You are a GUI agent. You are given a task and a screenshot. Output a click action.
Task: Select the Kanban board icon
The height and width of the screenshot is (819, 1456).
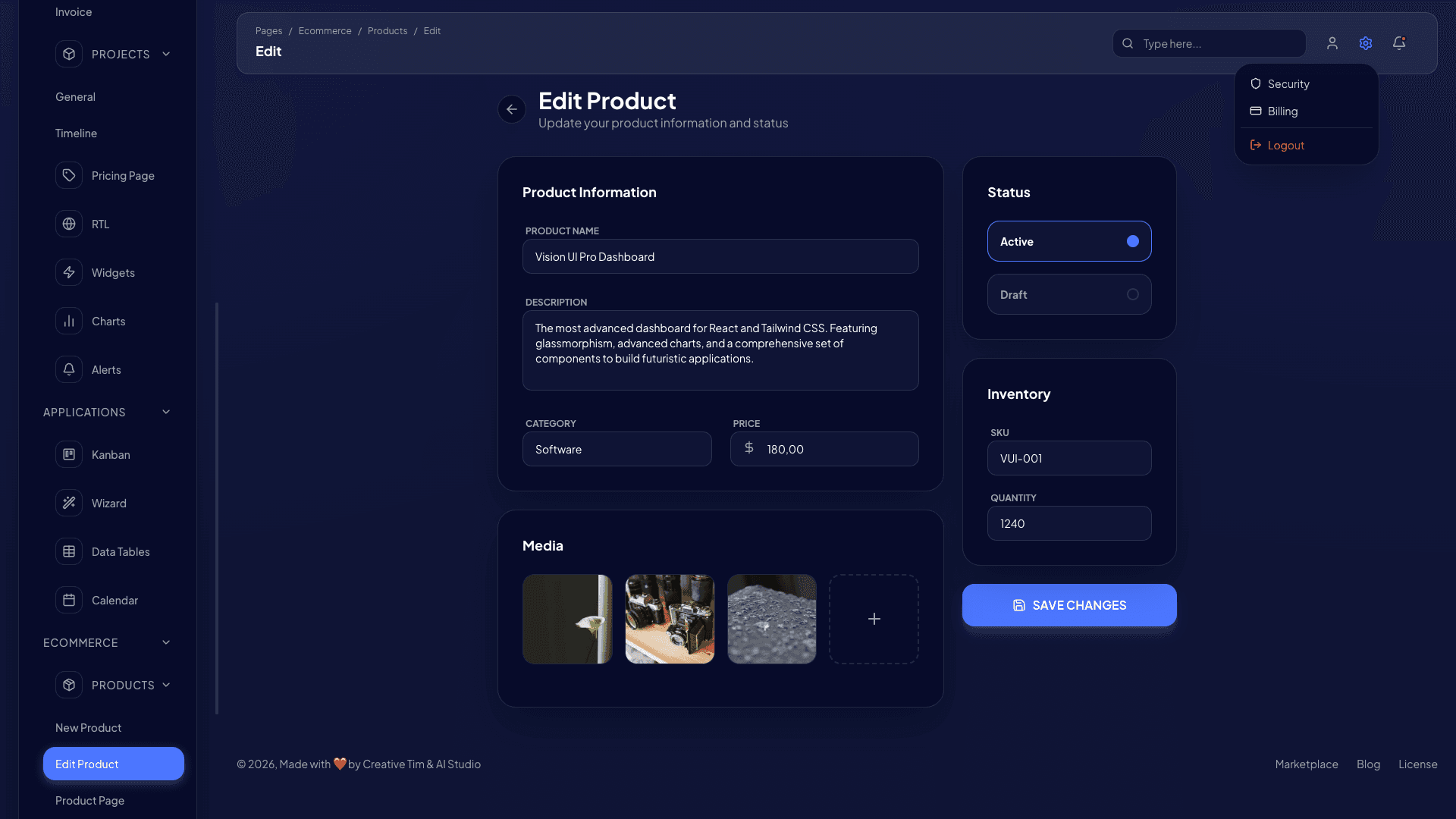coord(69,454)
